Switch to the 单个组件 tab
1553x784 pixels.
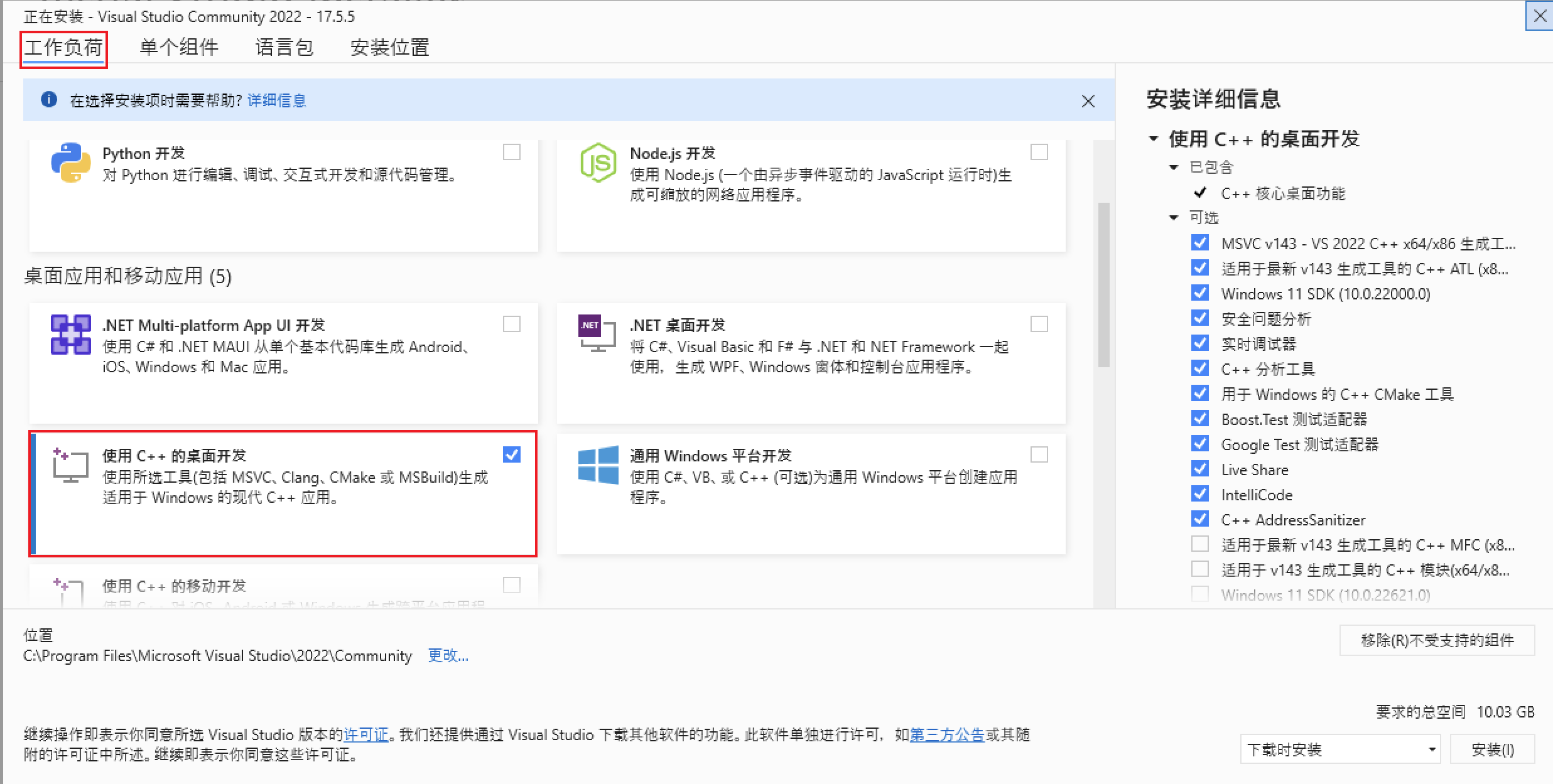178,47
